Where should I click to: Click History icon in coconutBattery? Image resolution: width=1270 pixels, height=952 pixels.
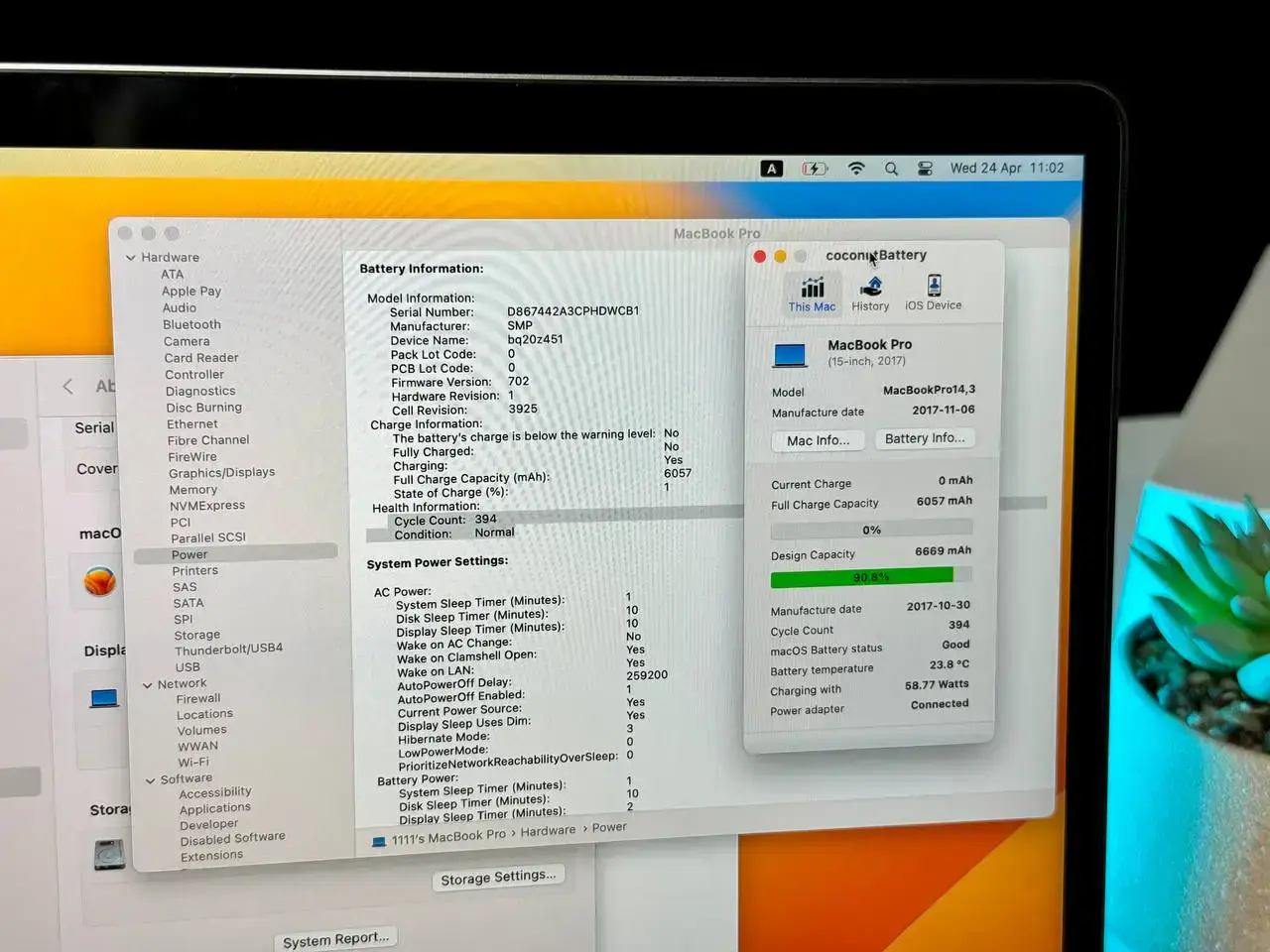tap(871, 286)
